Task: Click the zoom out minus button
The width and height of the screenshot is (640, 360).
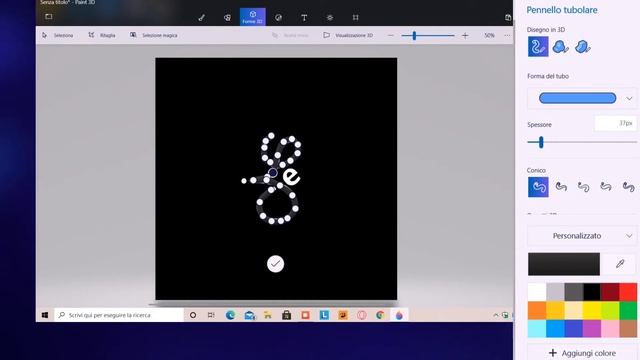Action: (391, 36)
